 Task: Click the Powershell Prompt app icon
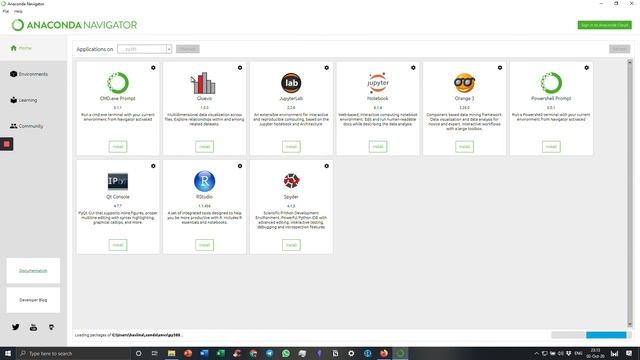tap(551, 83)
